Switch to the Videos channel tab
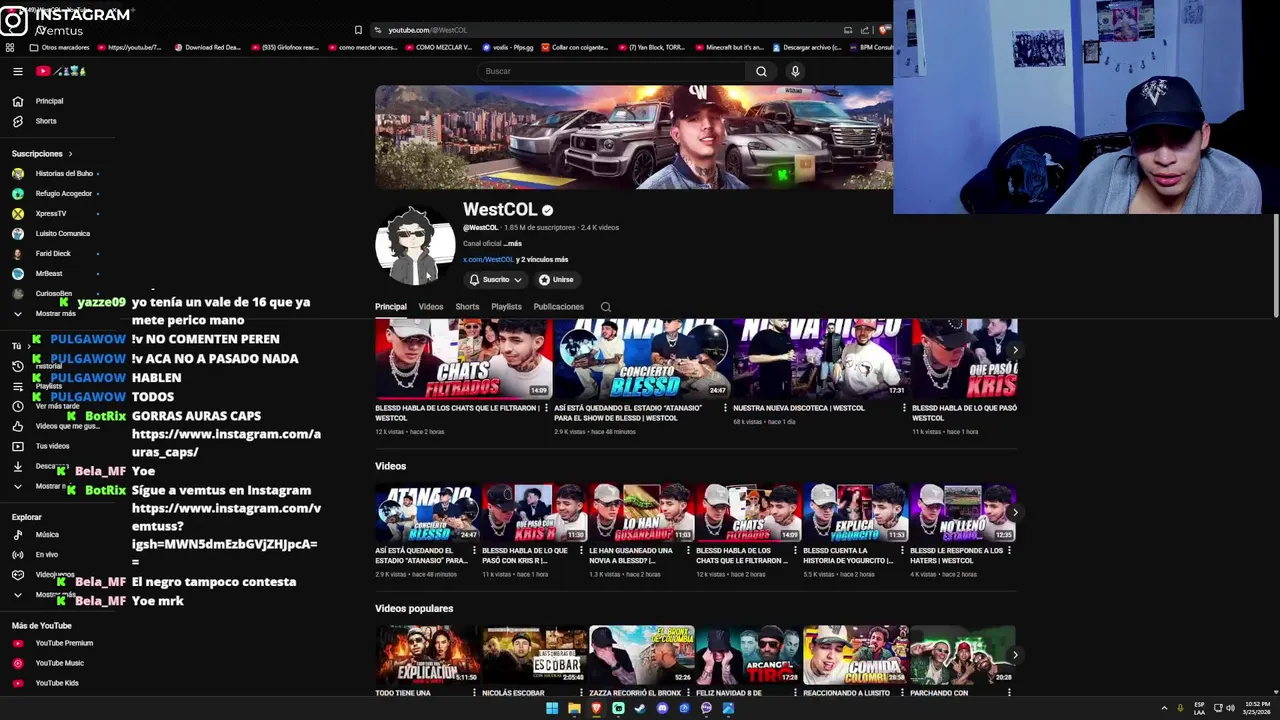This screenshot has height=720, width=1280. click(431, 307)
